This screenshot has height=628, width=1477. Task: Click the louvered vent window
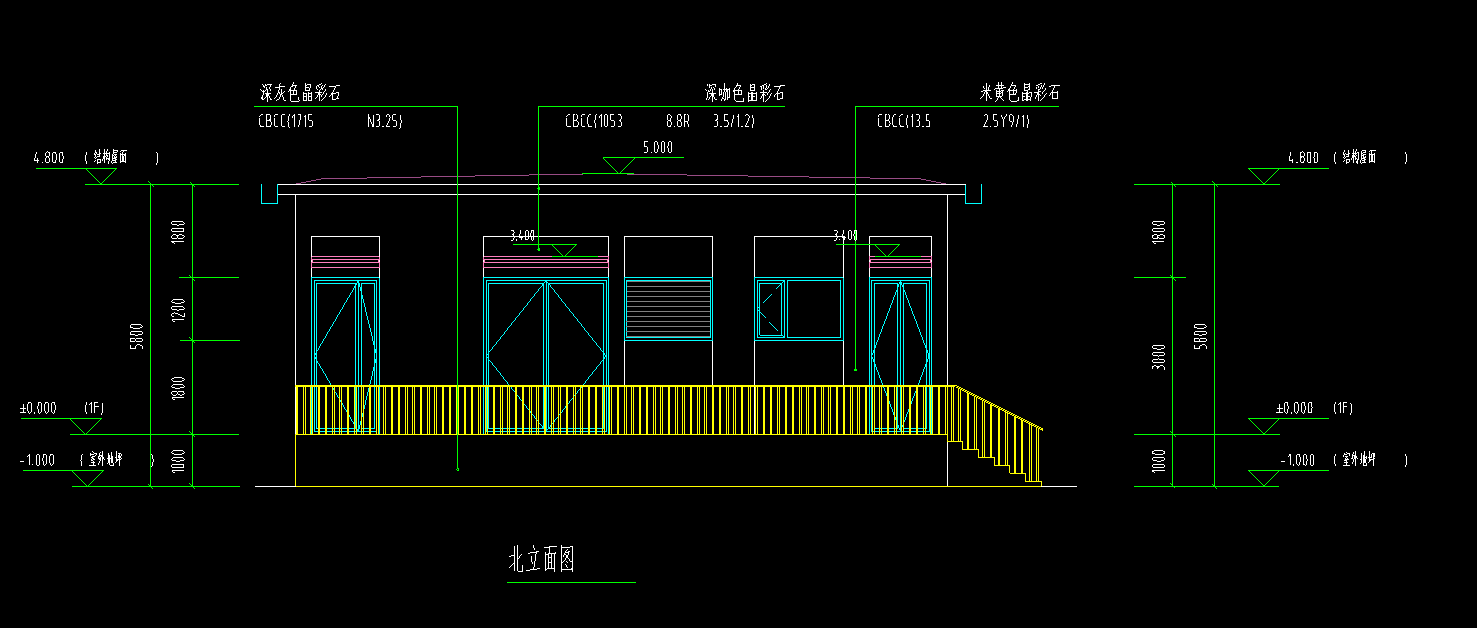click(x=668, y=309)
